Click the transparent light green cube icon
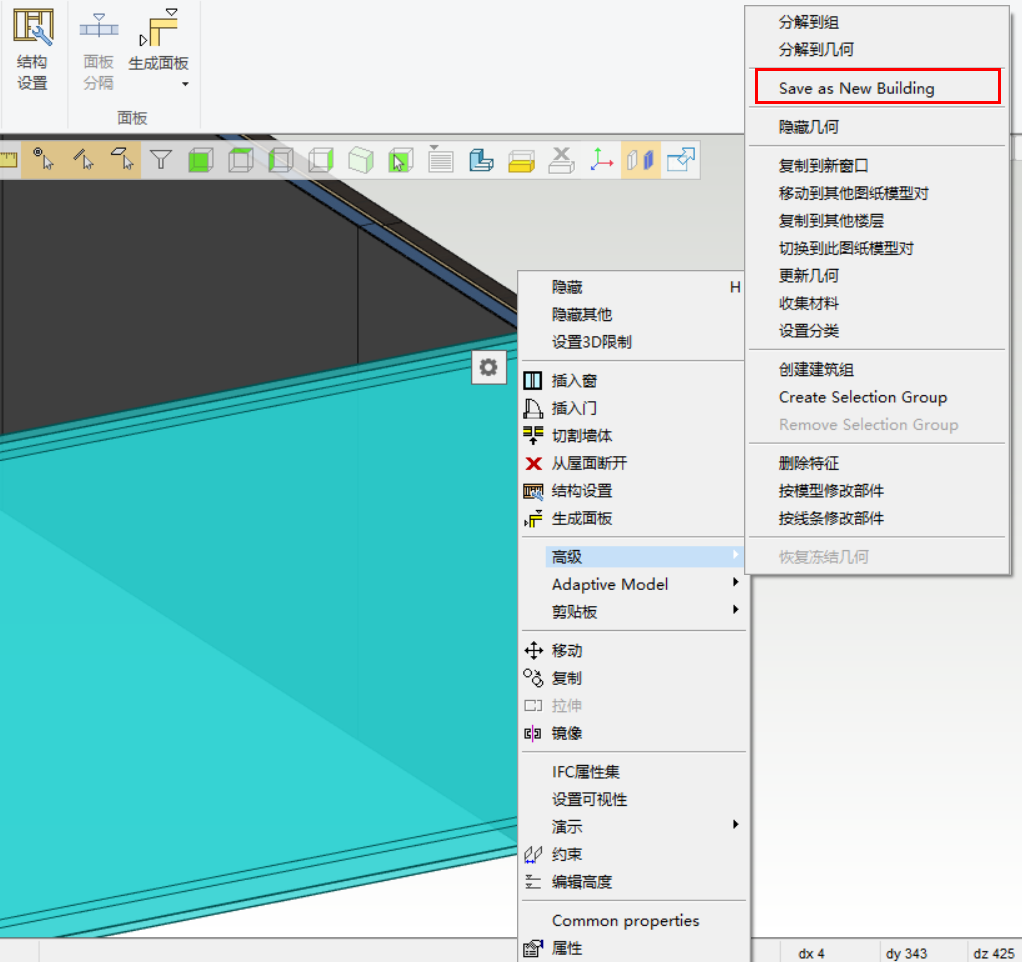Viewport: 1022px width, 962px height. 360,160
